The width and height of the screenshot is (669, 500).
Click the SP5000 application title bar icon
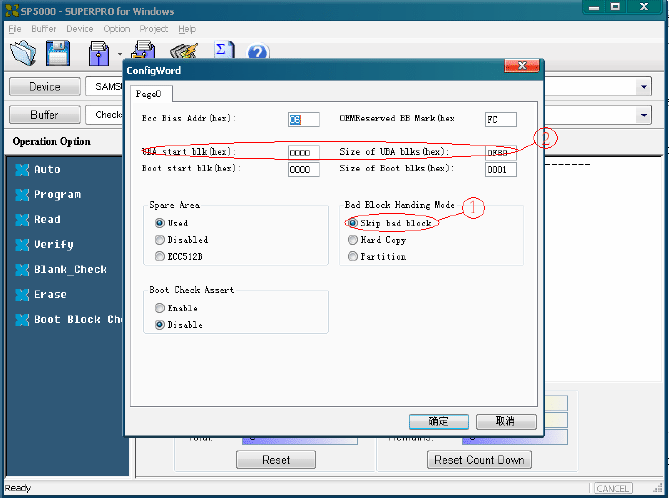click(12, 11)
